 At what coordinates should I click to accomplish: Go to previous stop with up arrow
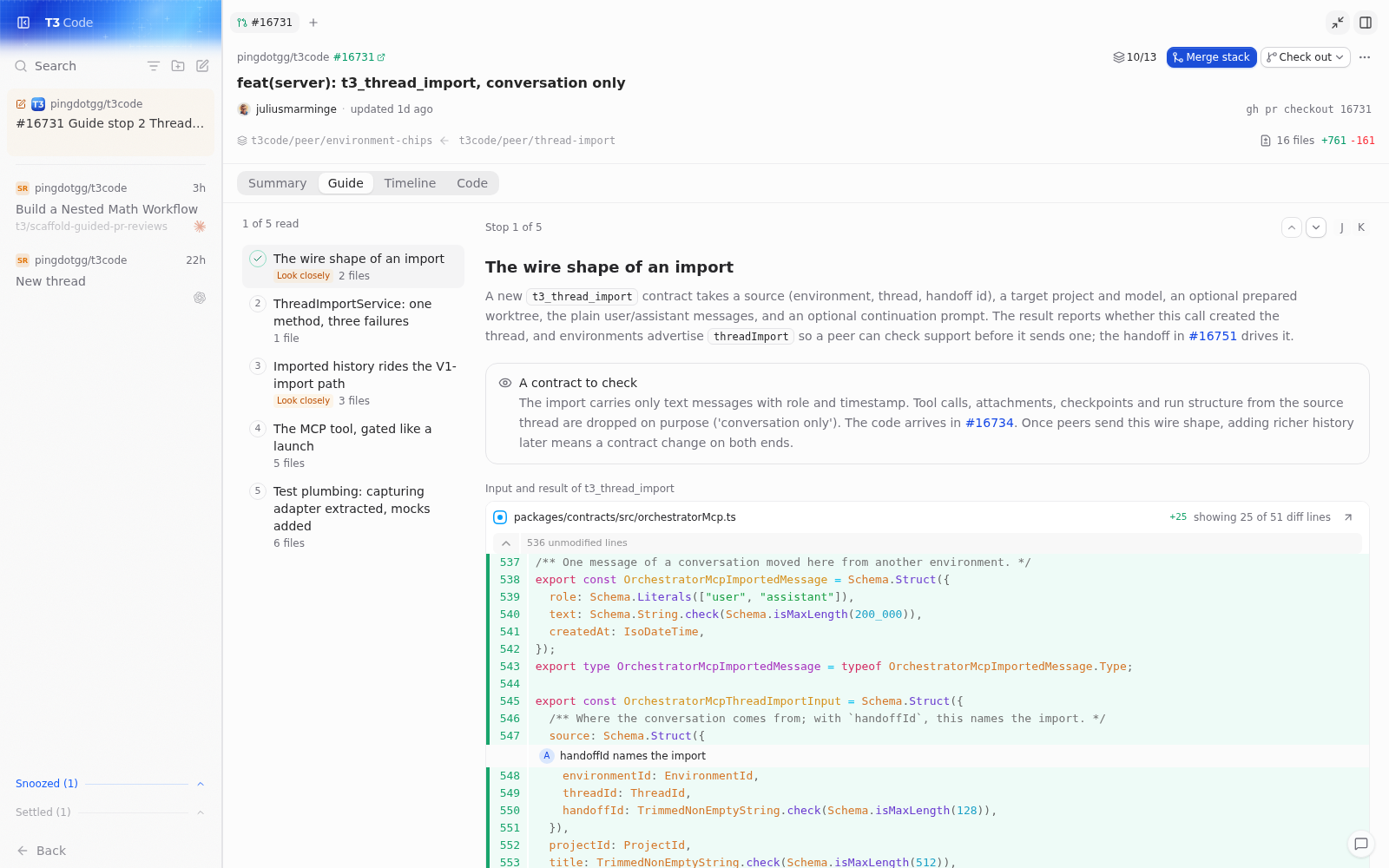coord(1292,227)
